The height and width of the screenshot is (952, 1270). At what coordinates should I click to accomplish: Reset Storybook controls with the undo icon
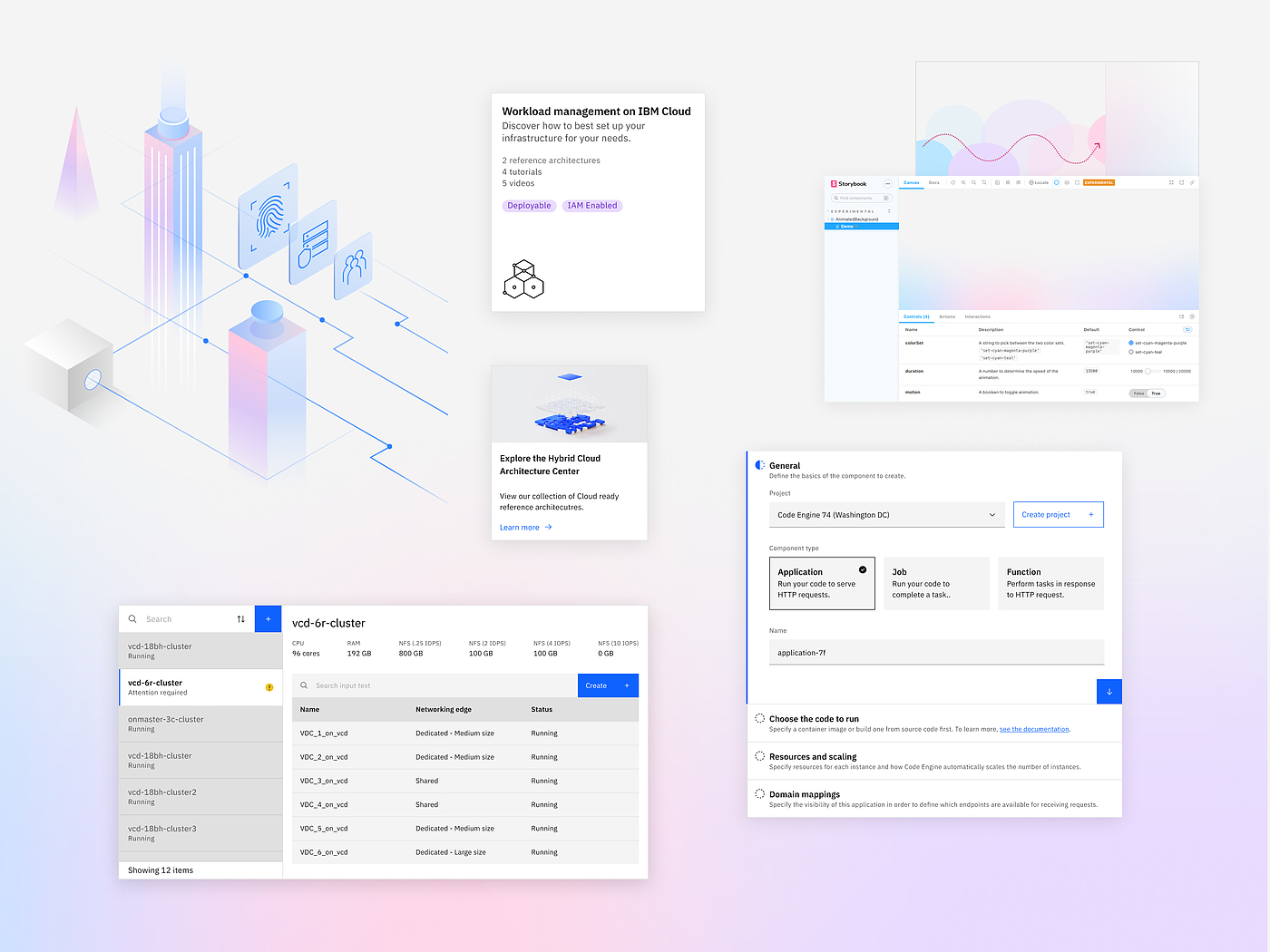1187,329
